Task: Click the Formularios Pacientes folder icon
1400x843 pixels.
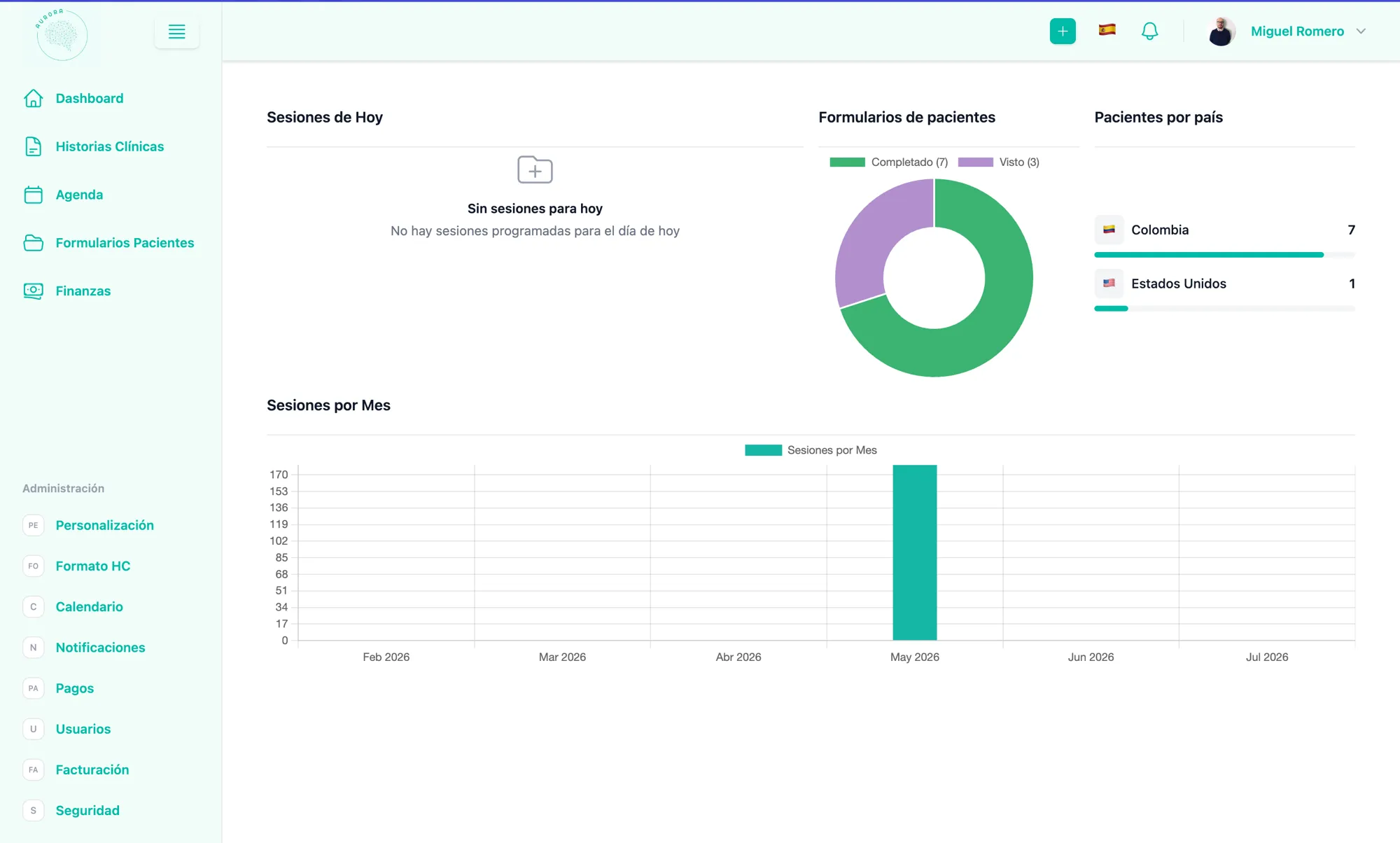Action: pos(34,243)
